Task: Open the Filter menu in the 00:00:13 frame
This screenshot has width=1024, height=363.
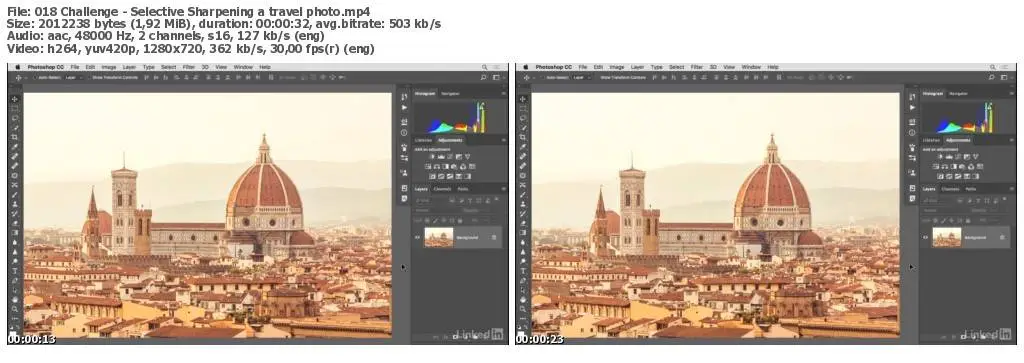Action: coord(188,67)
